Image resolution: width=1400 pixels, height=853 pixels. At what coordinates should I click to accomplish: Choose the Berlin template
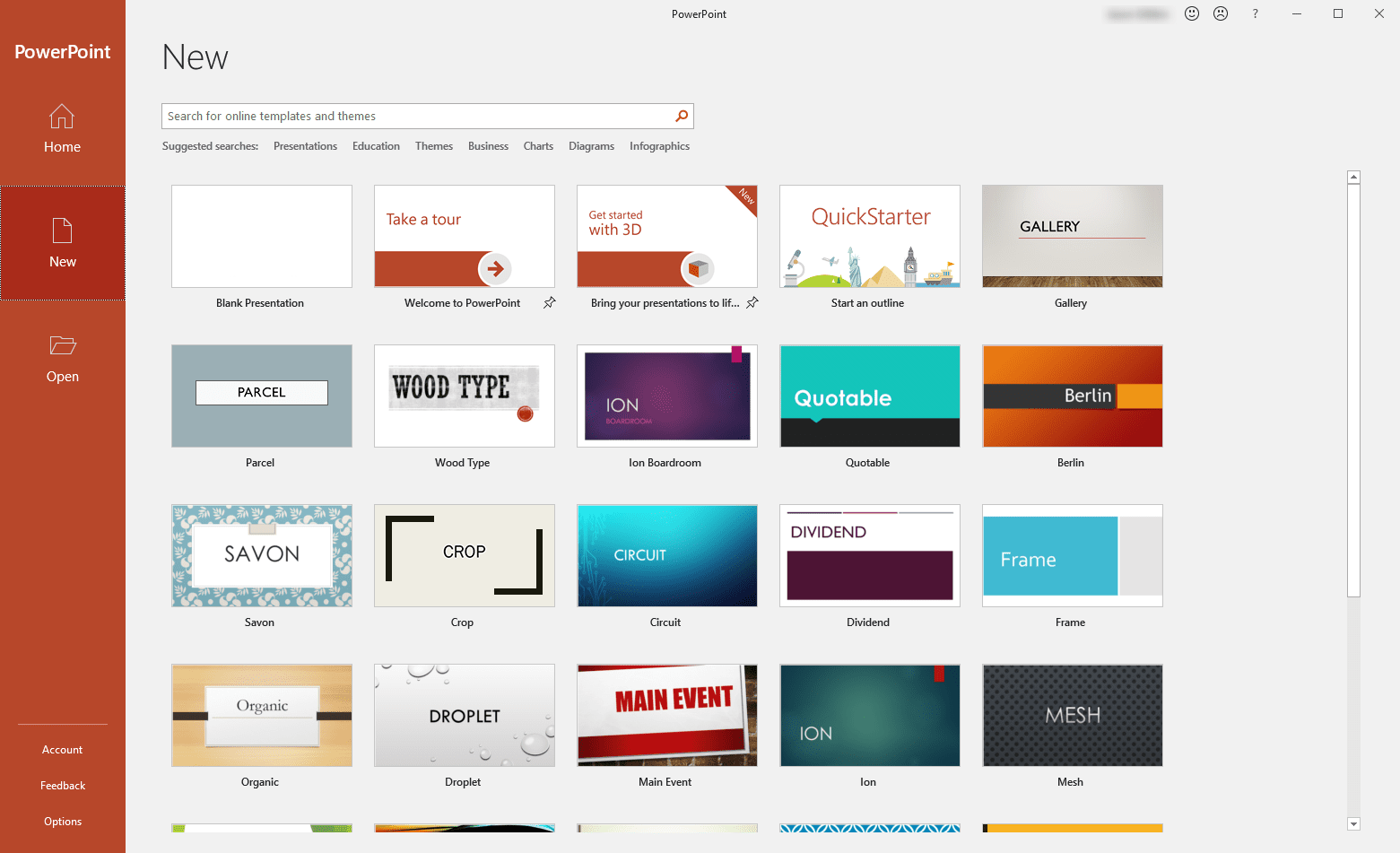(1071, 396)
